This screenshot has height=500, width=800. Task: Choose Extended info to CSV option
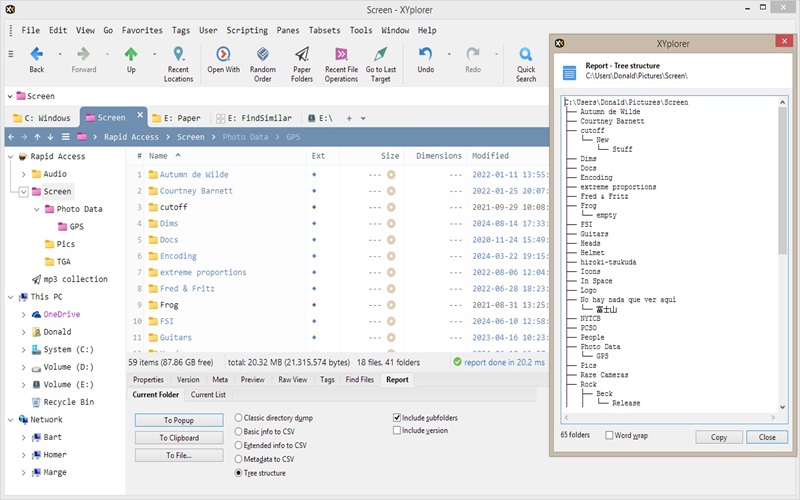[x=238, y=445]
